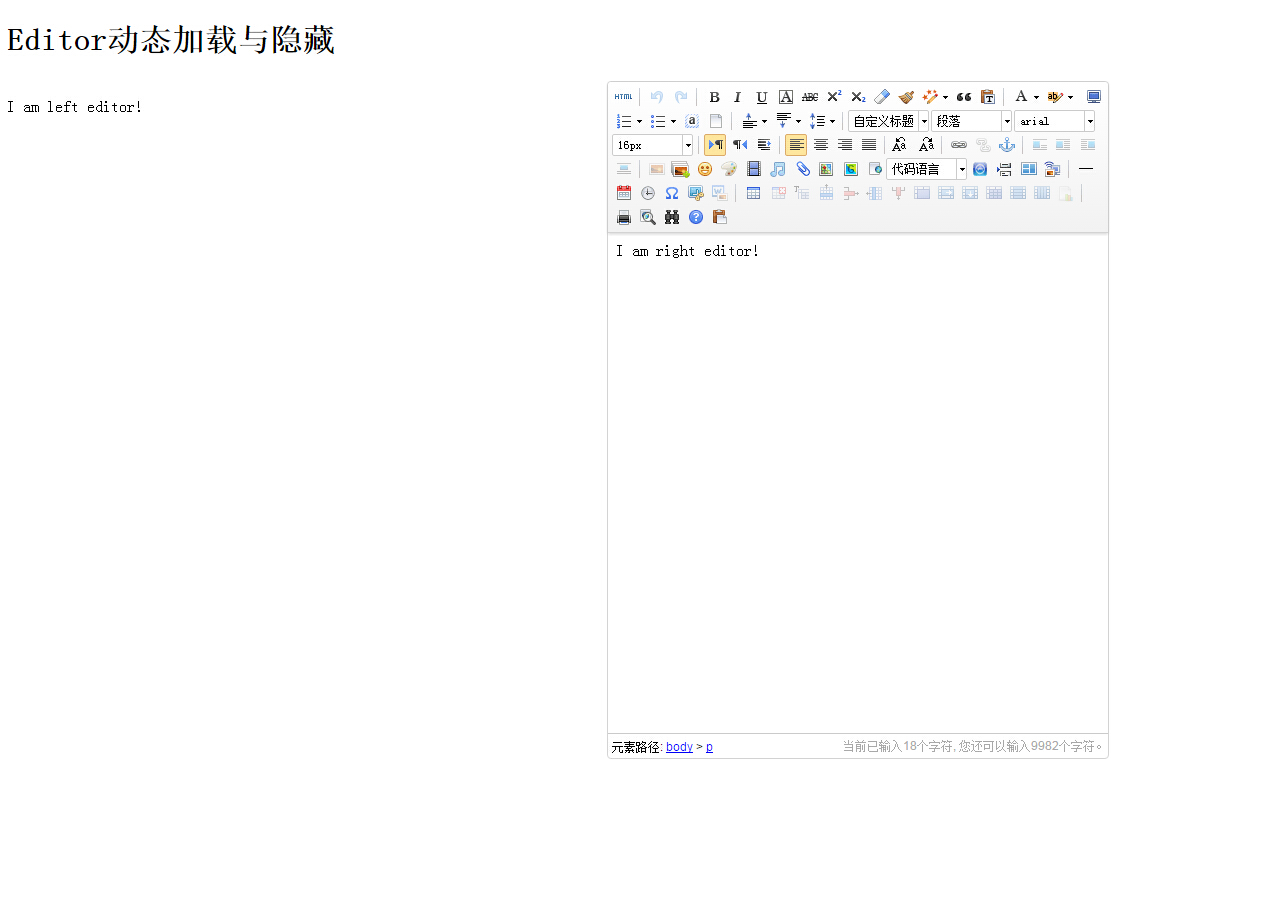Click the body link in element path

[679, 747]
